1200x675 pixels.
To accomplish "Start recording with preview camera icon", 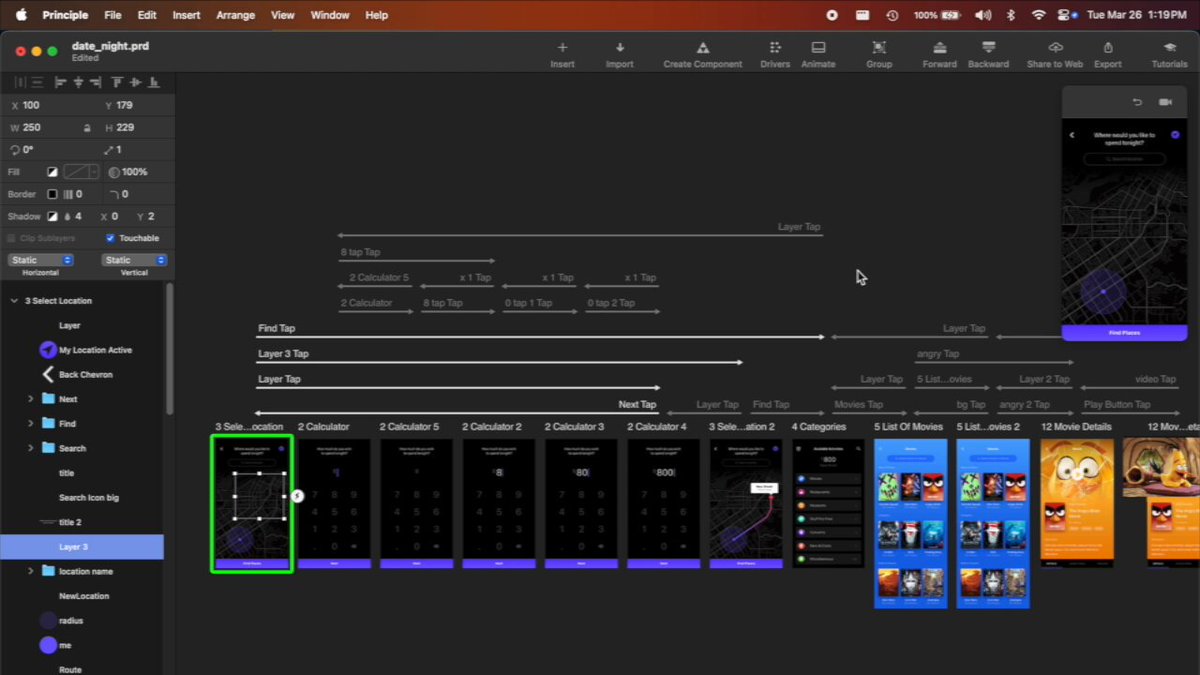I will click(x=1165, y=102).
